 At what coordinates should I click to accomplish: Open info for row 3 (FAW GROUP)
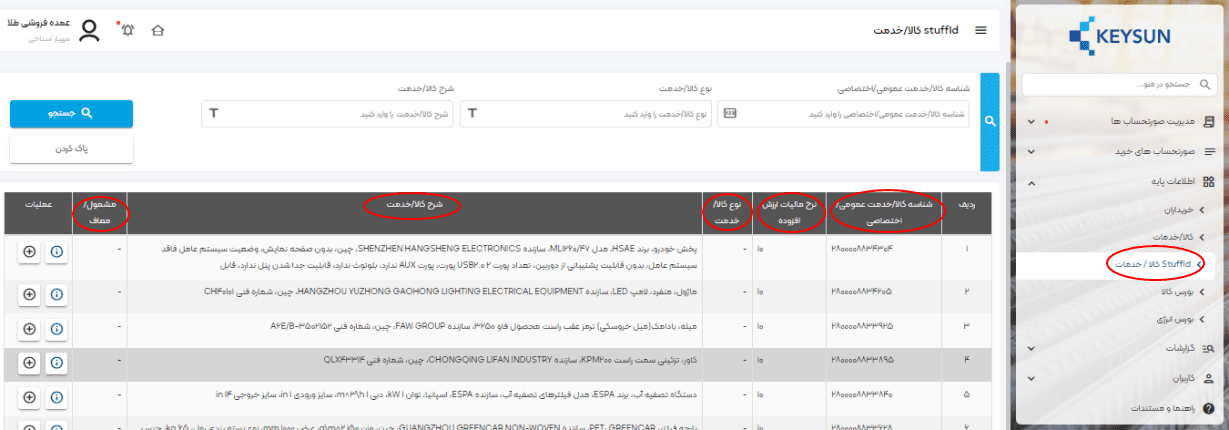56,327
